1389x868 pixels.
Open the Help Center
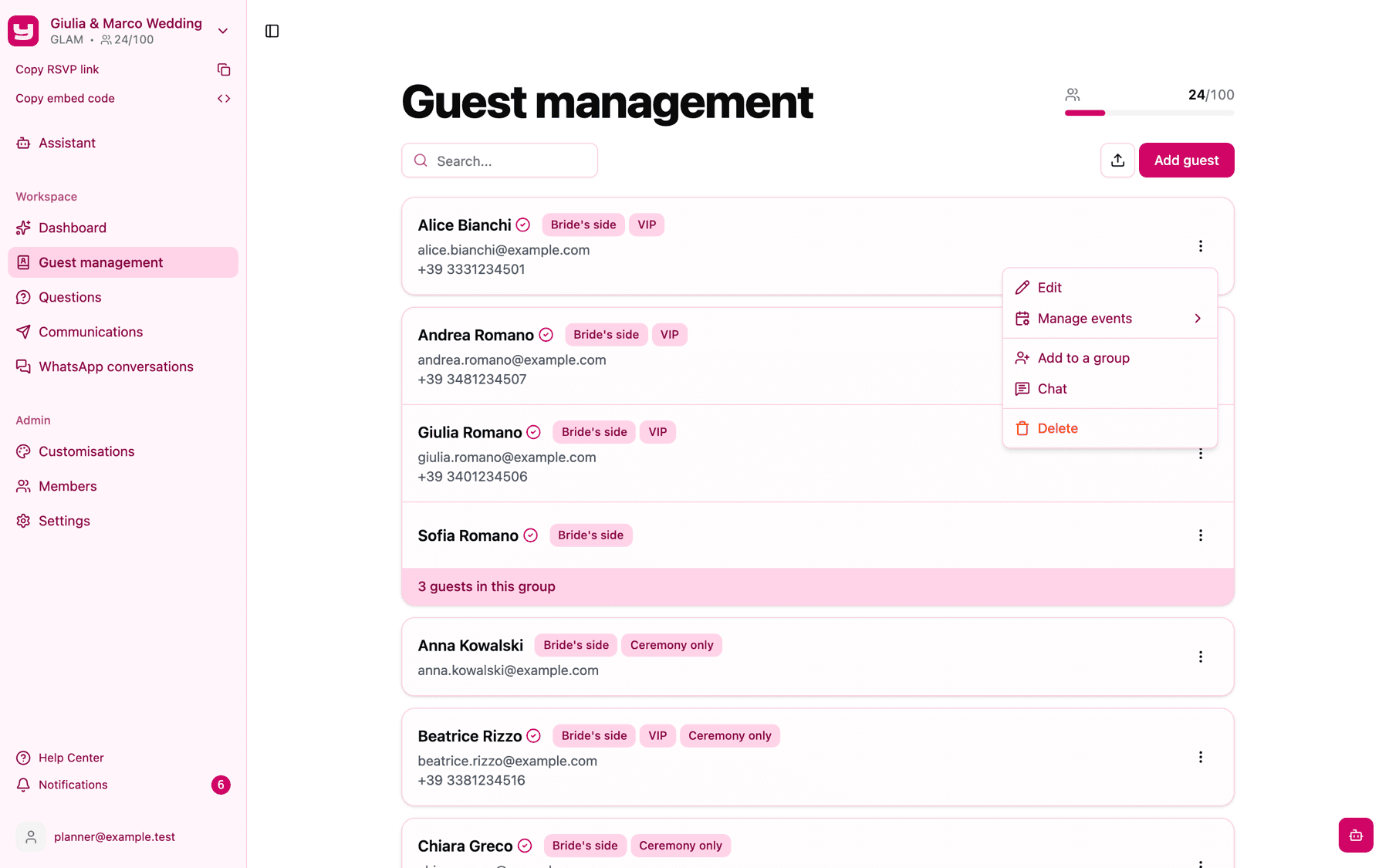point(123,758)
